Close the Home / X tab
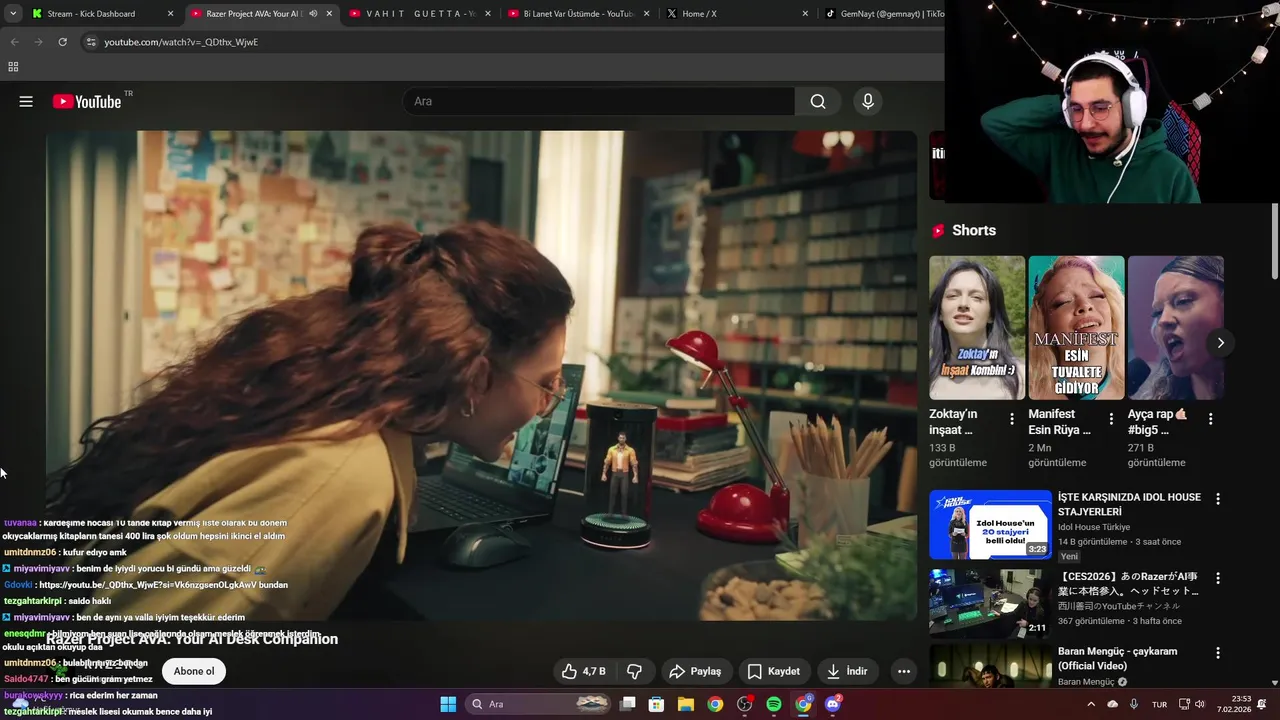This screenshot has width=1280, height=720. 805,14
